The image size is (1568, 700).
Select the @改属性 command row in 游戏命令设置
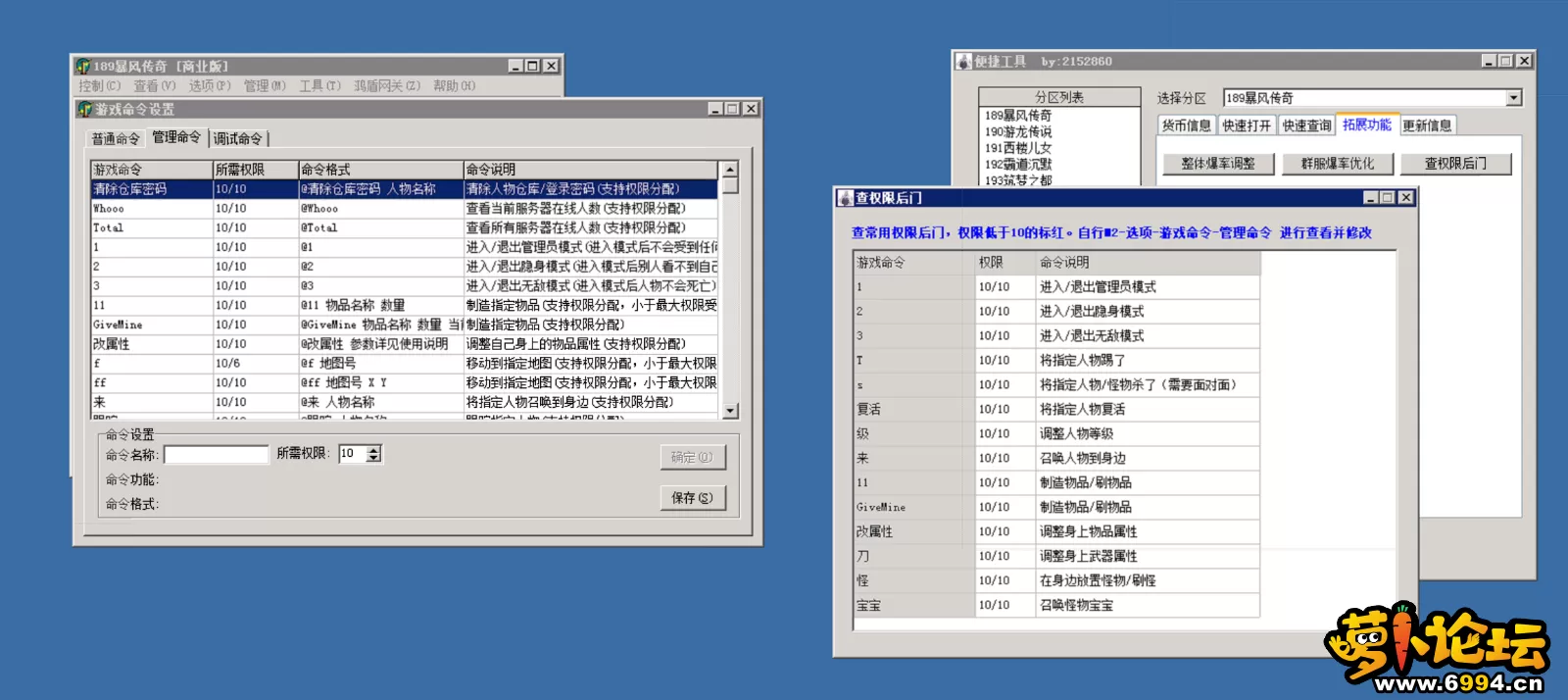pos(405,344)
